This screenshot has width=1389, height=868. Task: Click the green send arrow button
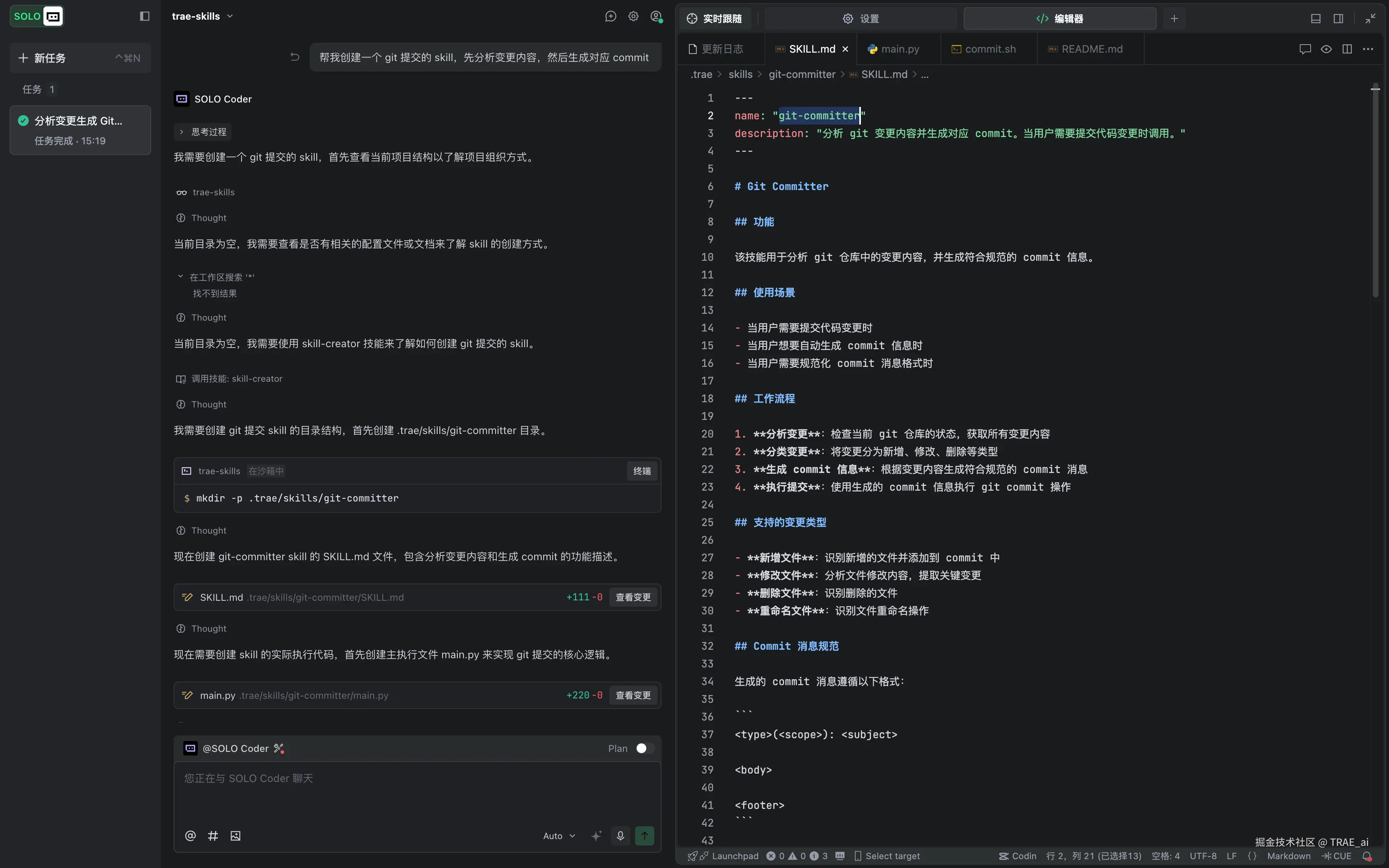[645, 836]
